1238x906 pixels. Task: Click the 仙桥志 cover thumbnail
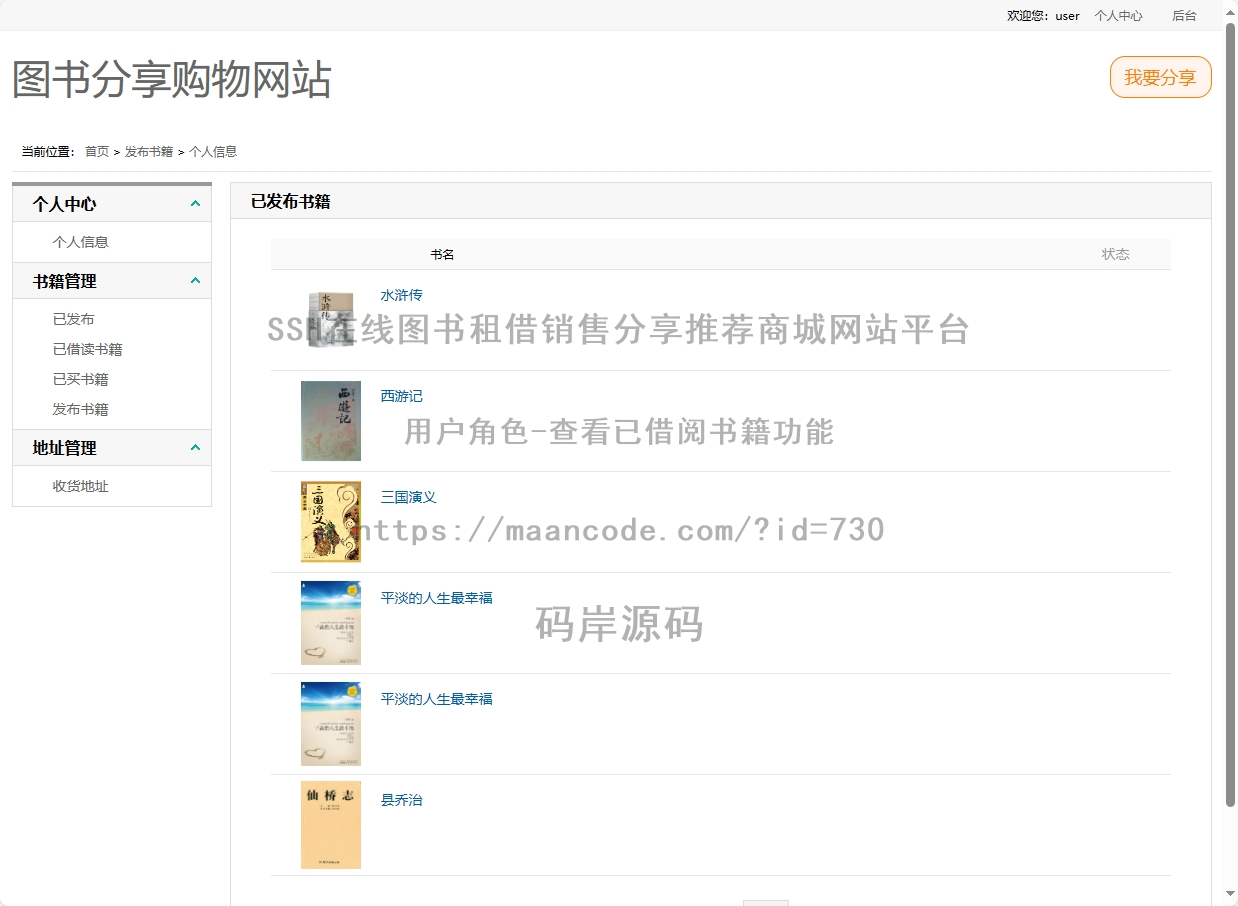[331, 825]
